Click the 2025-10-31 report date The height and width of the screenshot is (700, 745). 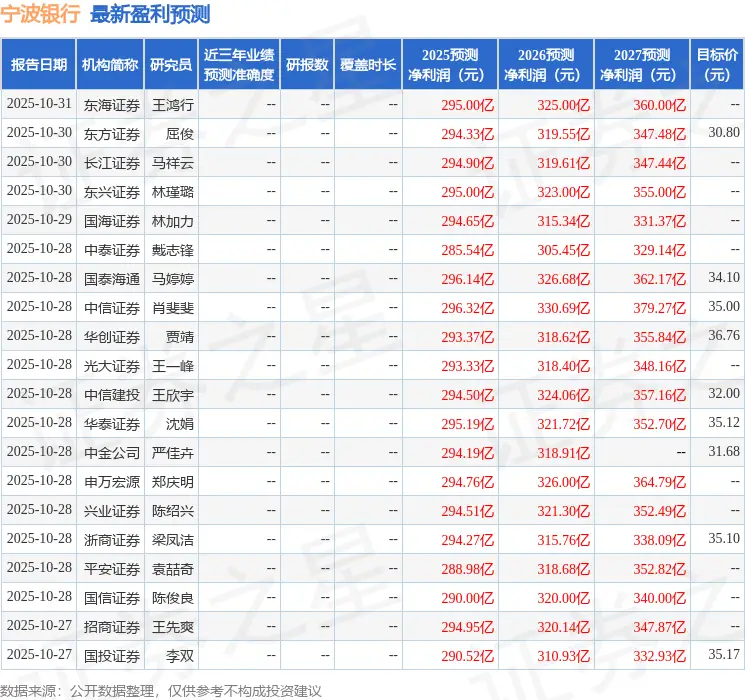click(39, 104)
